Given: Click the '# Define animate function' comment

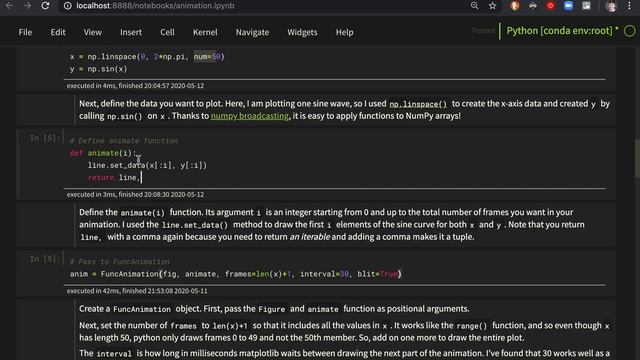Looking at the screenshot, I should 124,141.
